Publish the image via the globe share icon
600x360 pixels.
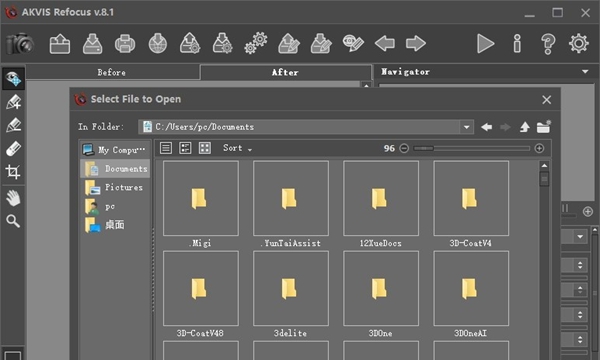pyautogui.click(x=158, y=44)
